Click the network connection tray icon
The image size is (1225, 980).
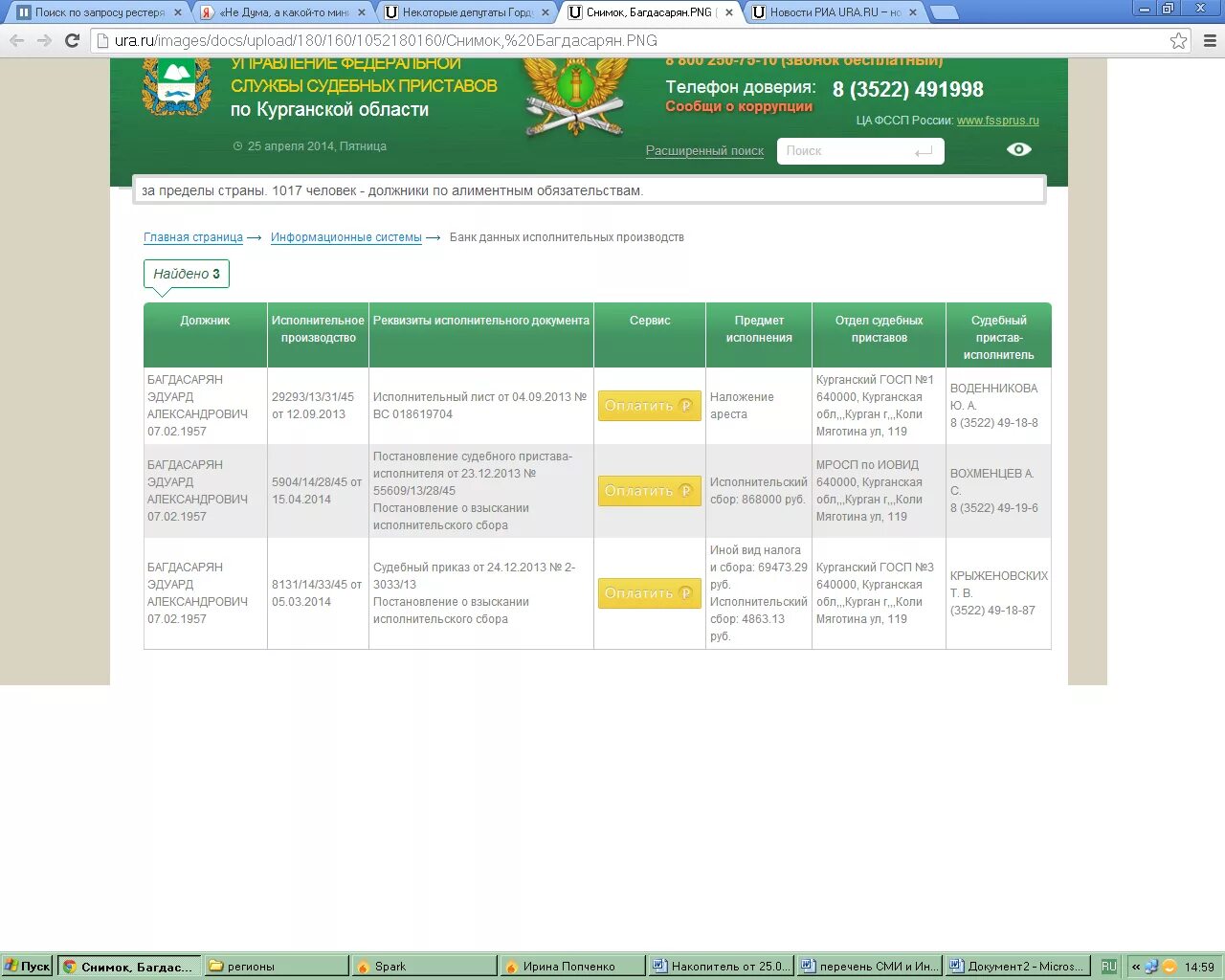point(1151,967)
